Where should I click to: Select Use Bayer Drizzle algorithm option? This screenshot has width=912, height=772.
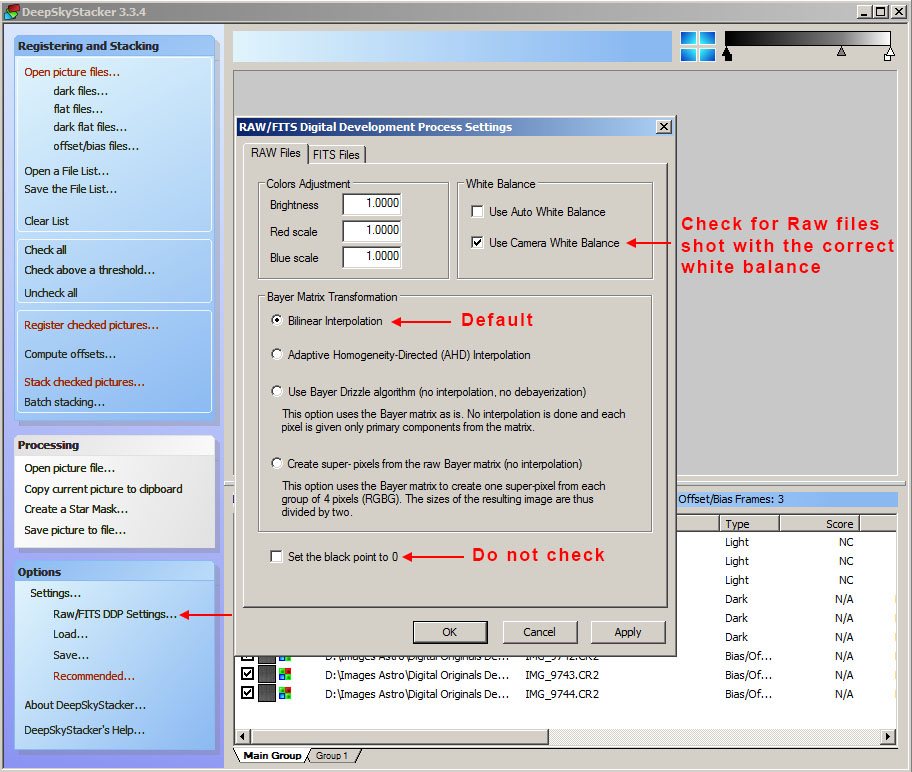click(x=277, y=391)
